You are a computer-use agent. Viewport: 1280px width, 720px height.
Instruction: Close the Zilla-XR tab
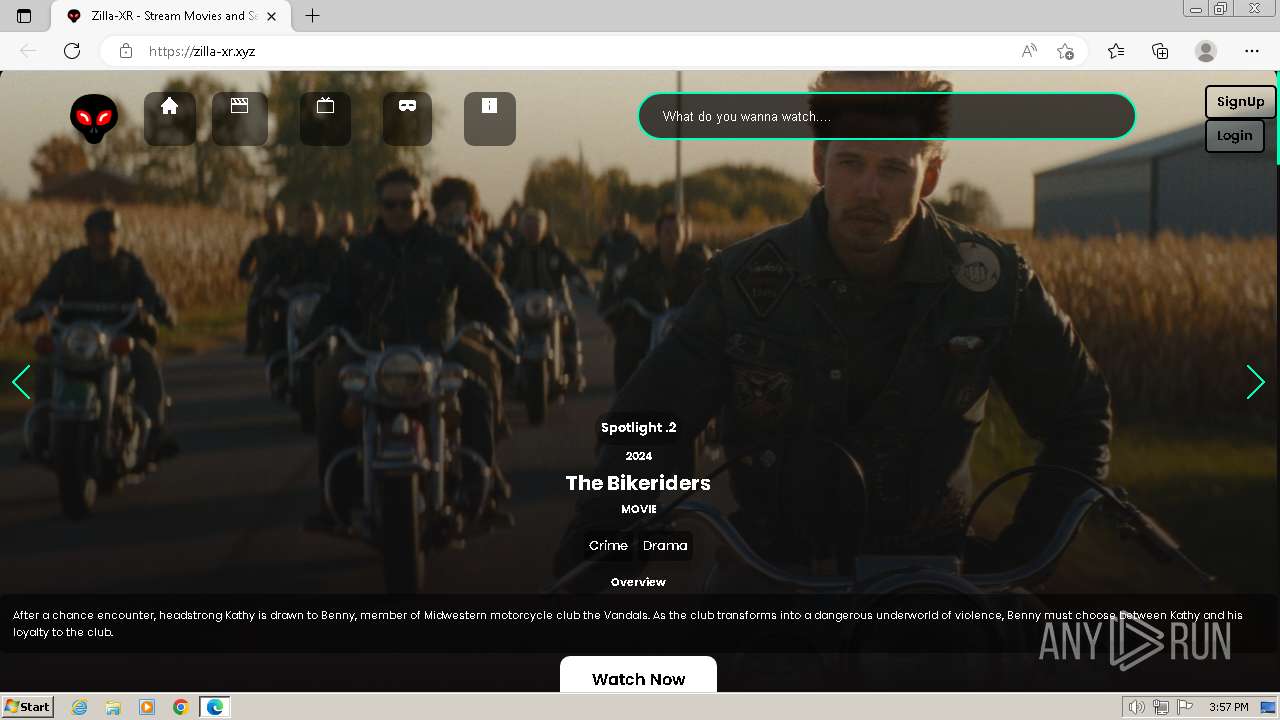point(271,16)
